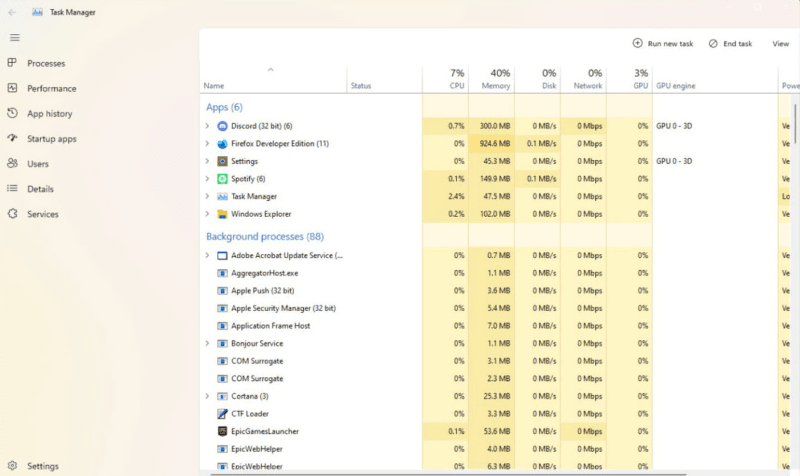Sort by the Memory column header
The width and height of the screenshot is (800, 476).
[491, 79]
